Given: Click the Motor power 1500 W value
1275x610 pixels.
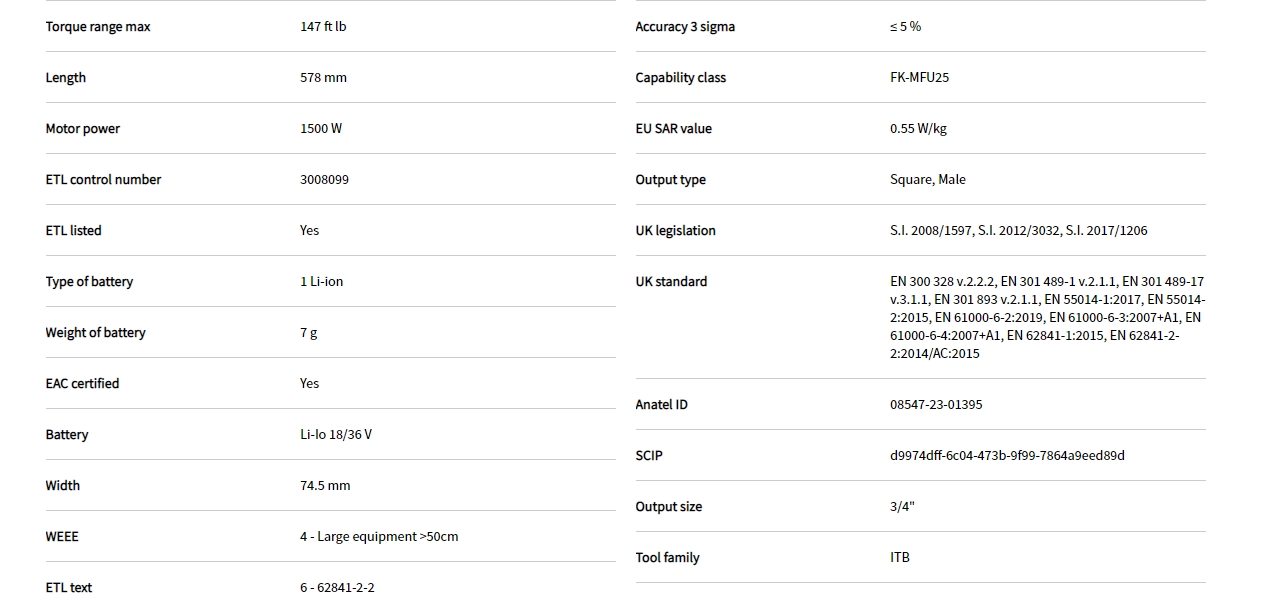Looking at the screenshot, I should 321,129.
